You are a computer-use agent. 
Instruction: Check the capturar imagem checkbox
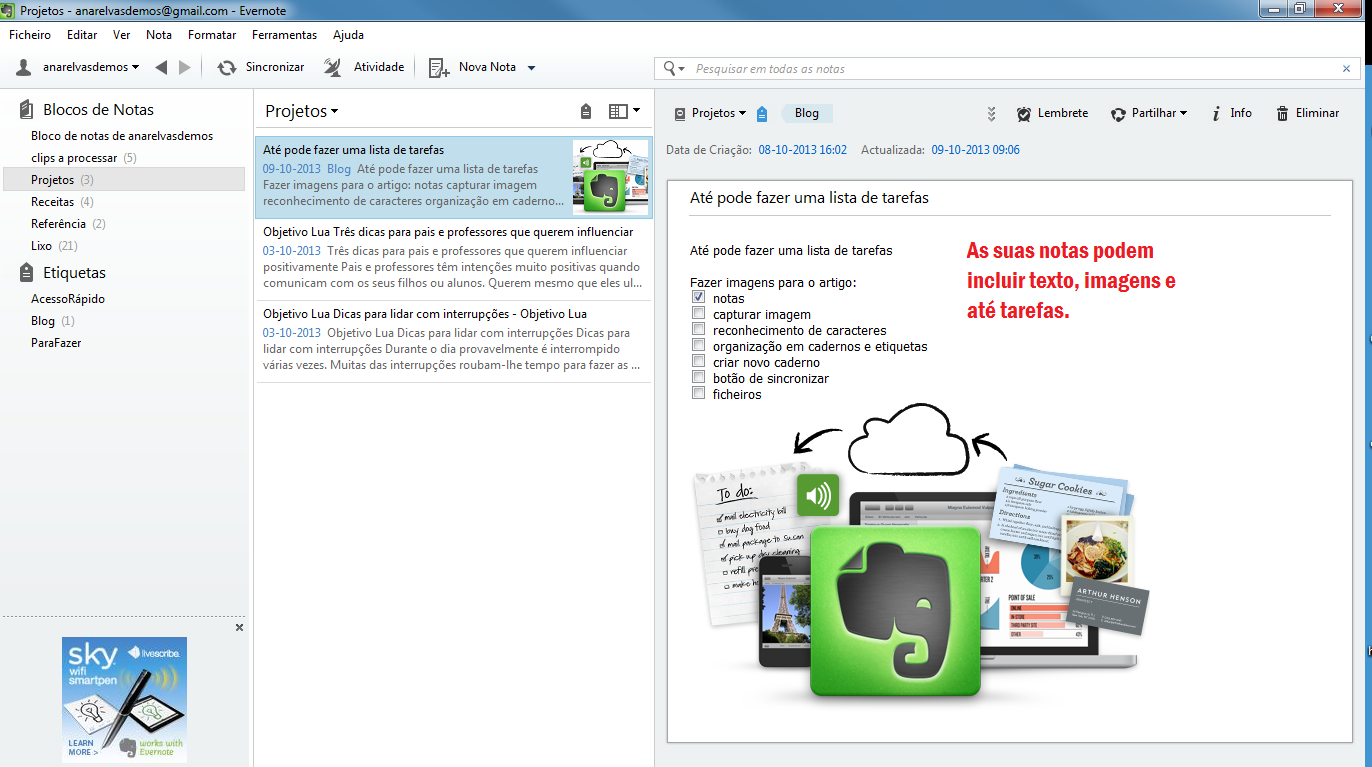point(698,314)
